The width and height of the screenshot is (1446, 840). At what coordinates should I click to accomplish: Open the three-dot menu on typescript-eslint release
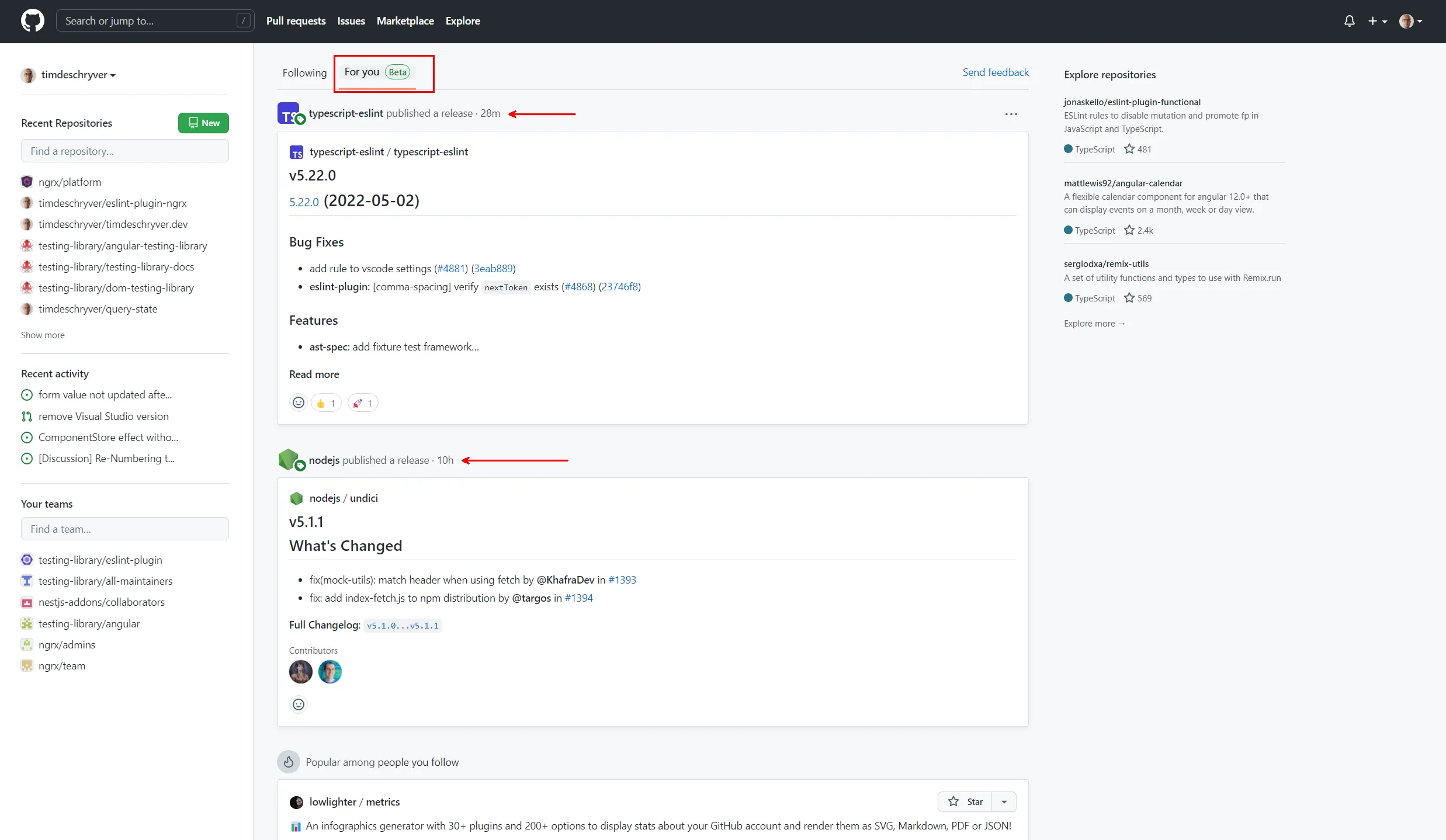[x=1011, y=114]
